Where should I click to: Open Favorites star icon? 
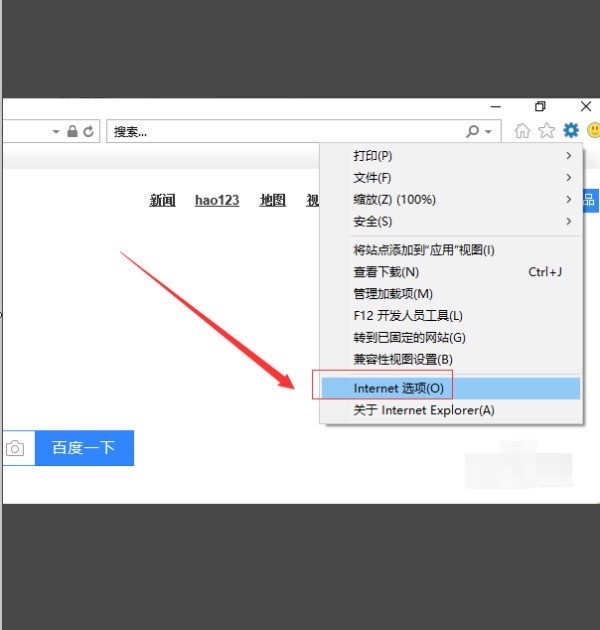547,131
